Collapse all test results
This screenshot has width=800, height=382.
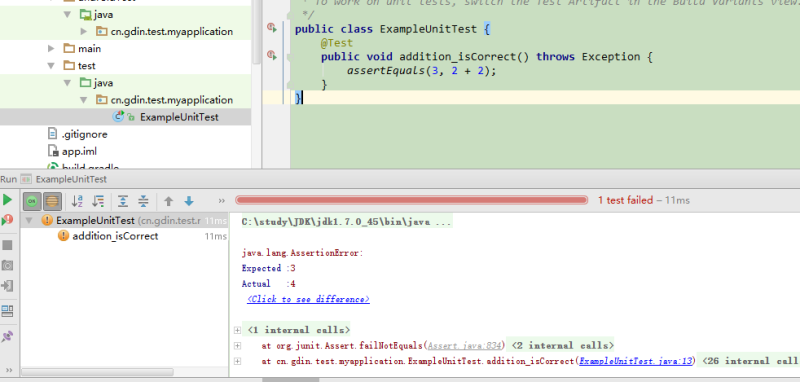(x=143, y=201)
